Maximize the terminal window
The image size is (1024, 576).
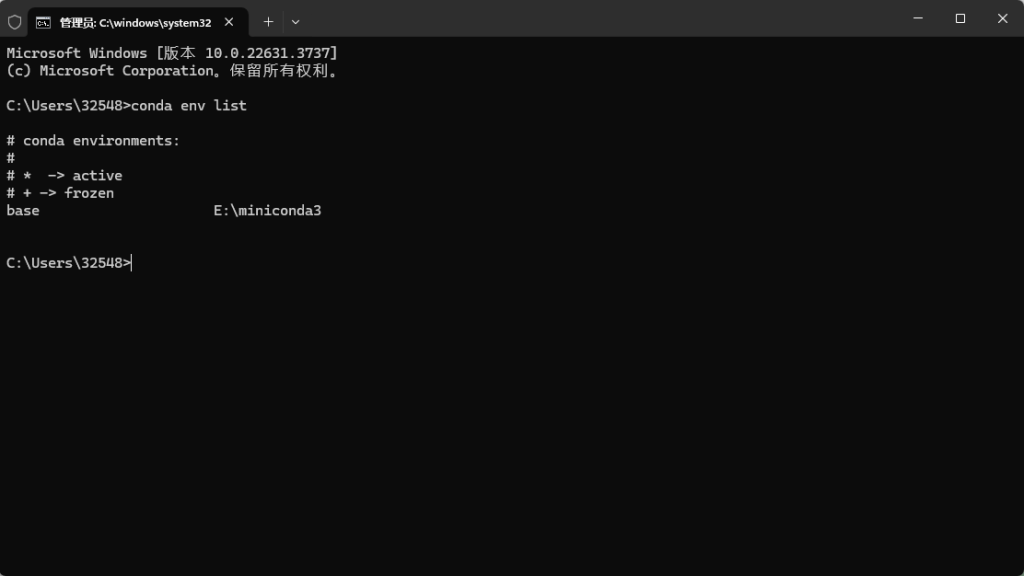pos(960,18)
